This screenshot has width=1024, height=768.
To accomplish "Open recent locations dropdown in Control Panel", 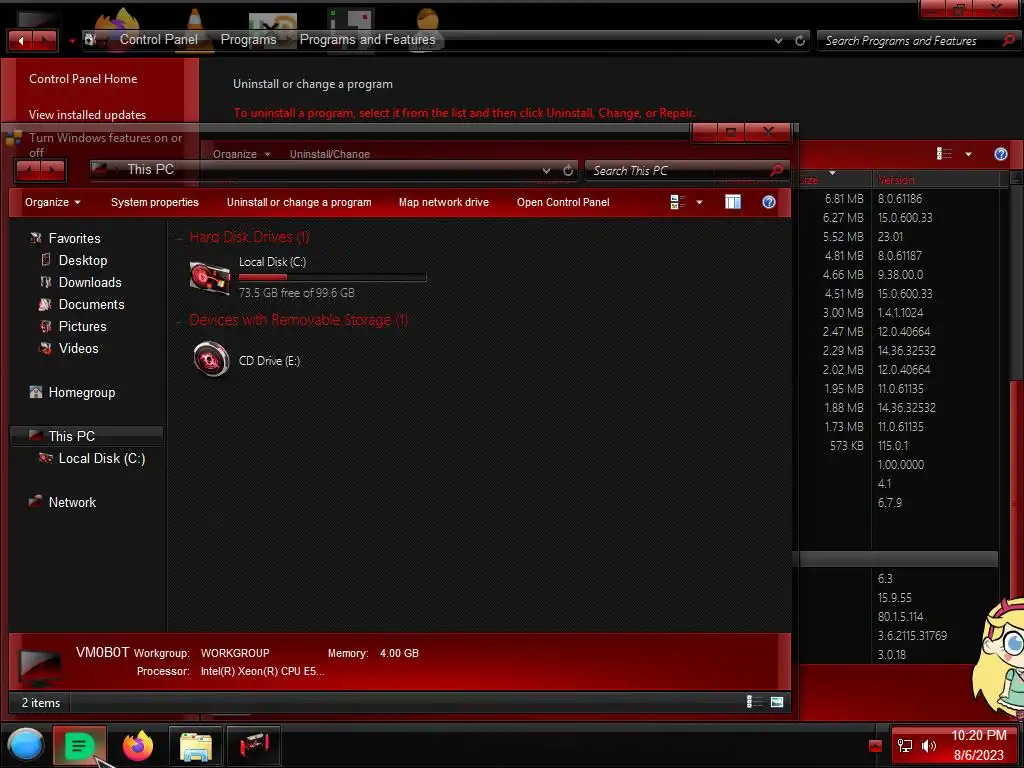I will tap(72, 41).
